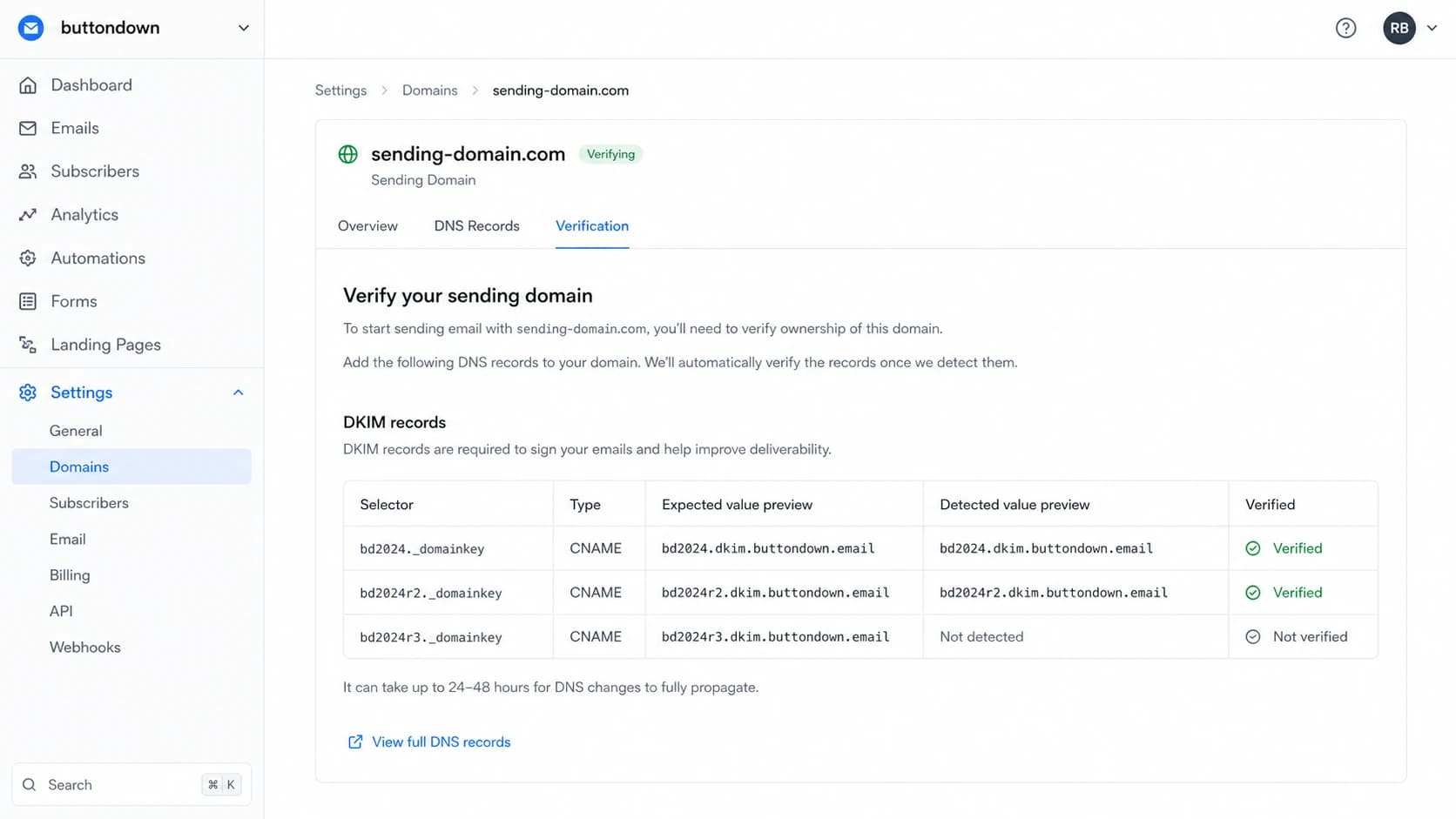The width and height of the screenshot is (1456, 819).
Task: Collapse the Settings section chevron
Action: (239, 393)
